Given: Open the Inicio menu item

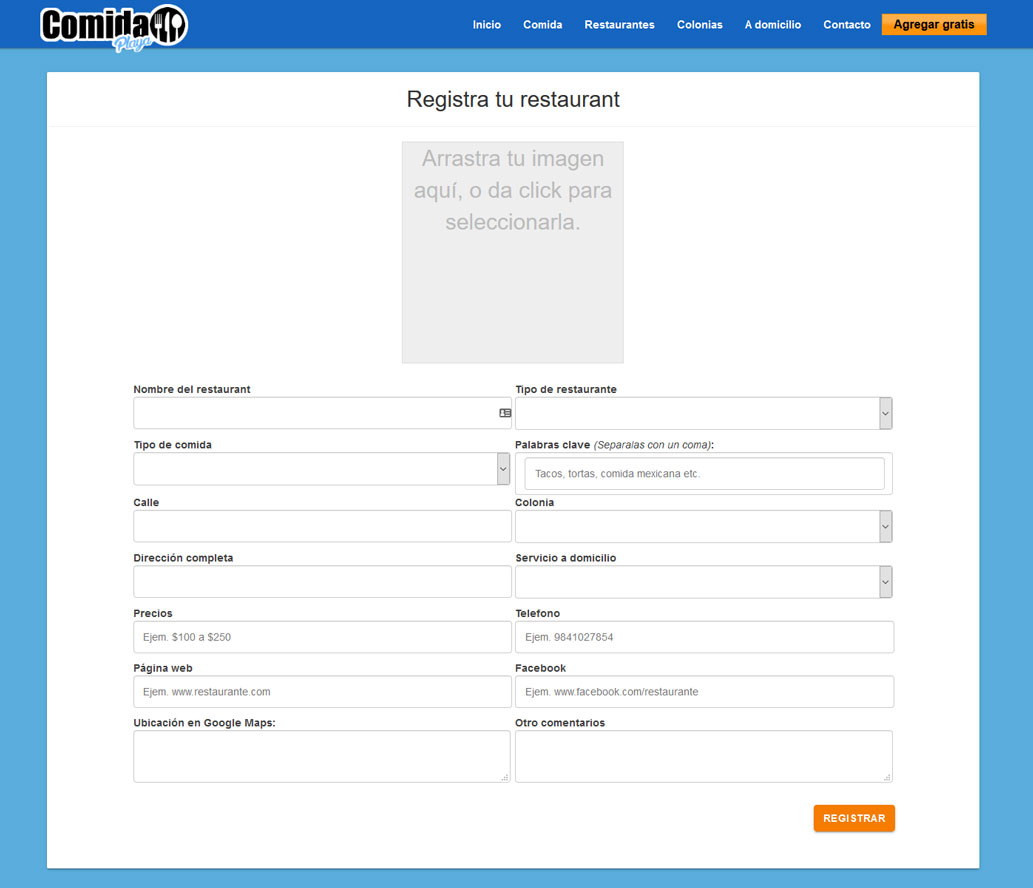Looking at the screenshot, I should point(487,25).
